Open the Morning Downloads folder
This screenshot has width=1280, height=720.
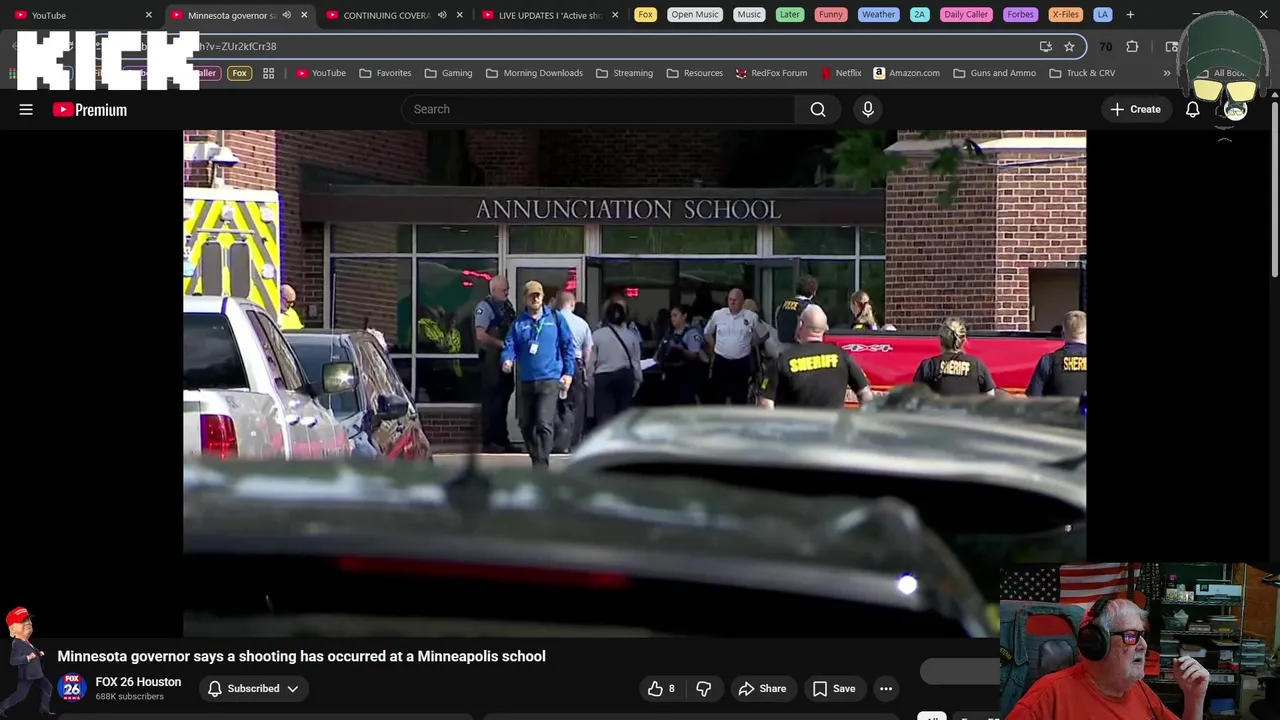533,73
